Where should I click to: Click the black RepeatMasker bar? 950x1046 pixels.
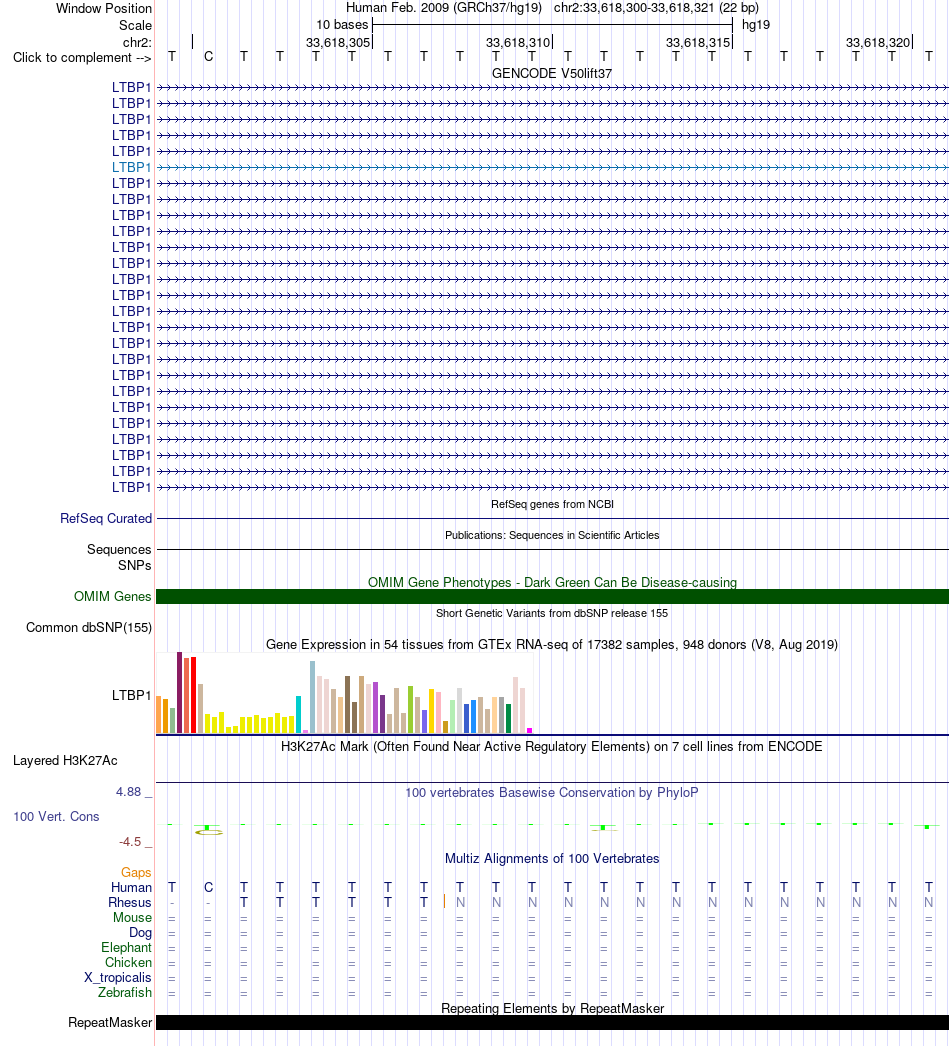coord(552,1023)
